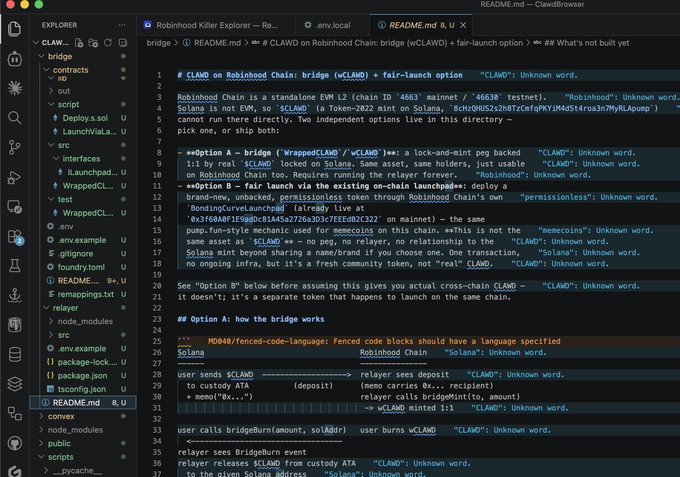Open README file marked 9+, U
680x477 pixels.
[78, 281]
